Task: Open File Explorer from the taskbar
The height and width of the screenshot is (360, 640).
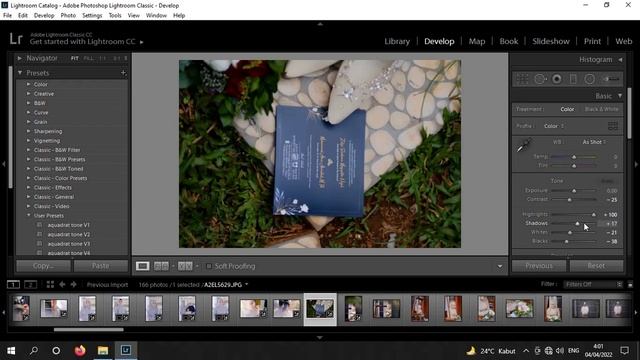Action: coord(103,351)
